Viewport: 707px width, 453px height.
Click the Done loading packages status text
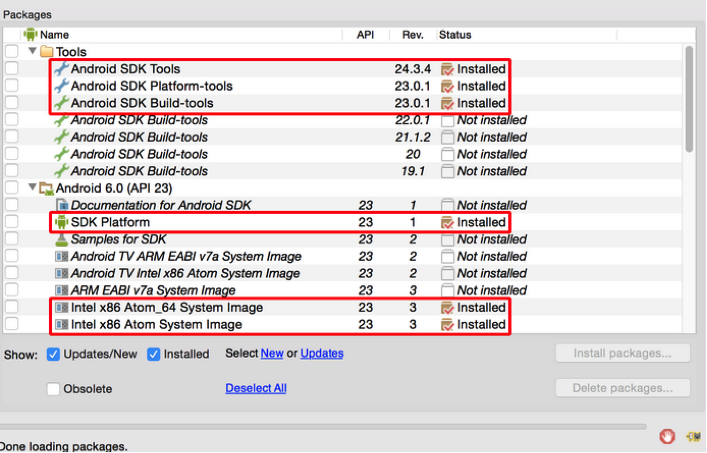click(x=64, y=447)
